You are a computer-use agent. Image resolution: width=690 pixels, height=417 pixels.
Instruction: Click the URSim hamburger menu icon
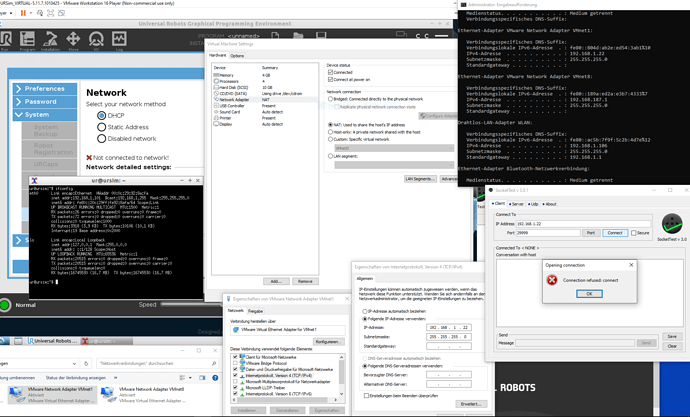441,36
